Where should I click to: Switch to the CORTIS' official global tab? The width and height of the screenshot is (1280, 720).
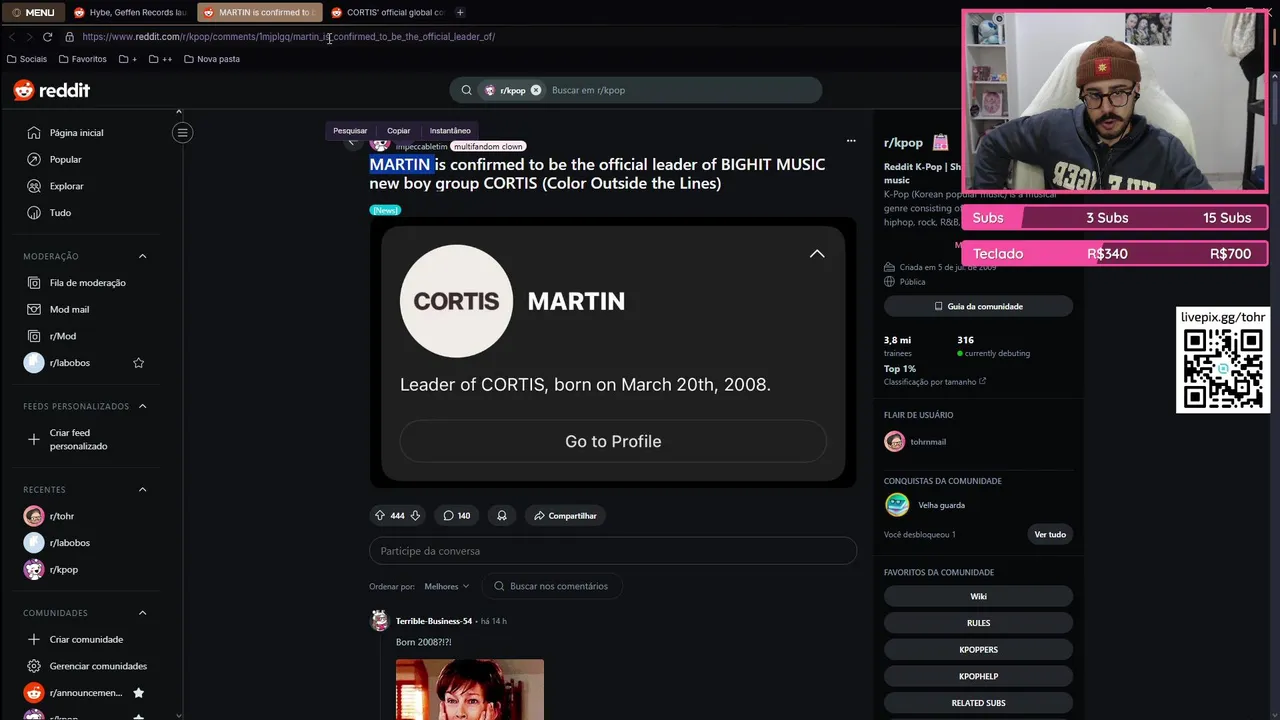coord(387,12)
